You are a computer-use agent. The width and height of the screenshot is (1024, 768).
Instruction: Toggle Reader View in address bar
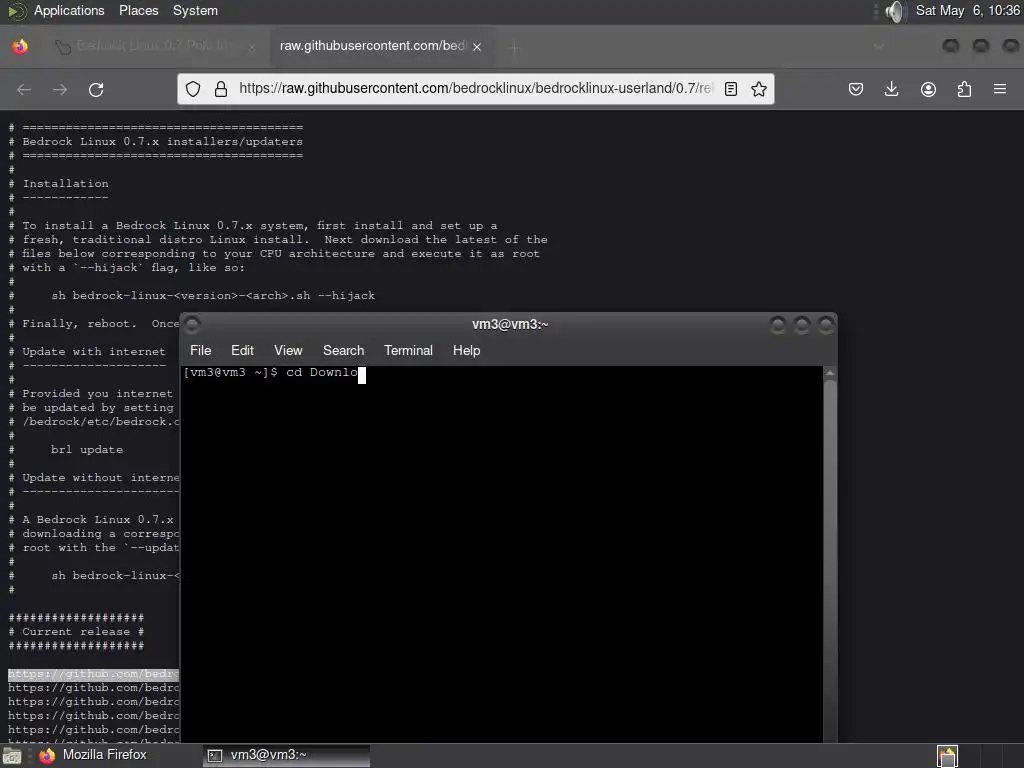[731, 89]
